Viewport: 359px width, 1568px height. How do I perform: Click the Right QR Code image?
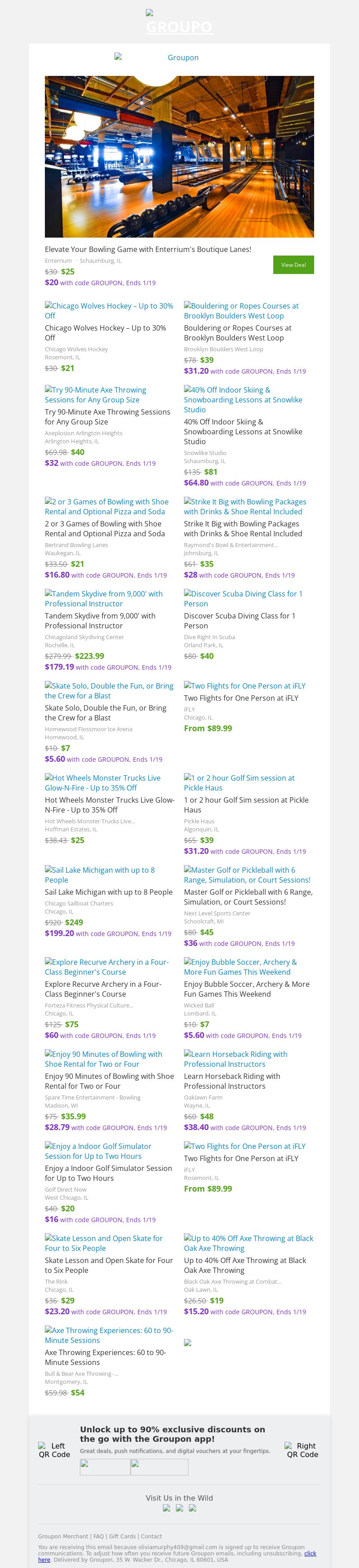(x=302, y=1450)
